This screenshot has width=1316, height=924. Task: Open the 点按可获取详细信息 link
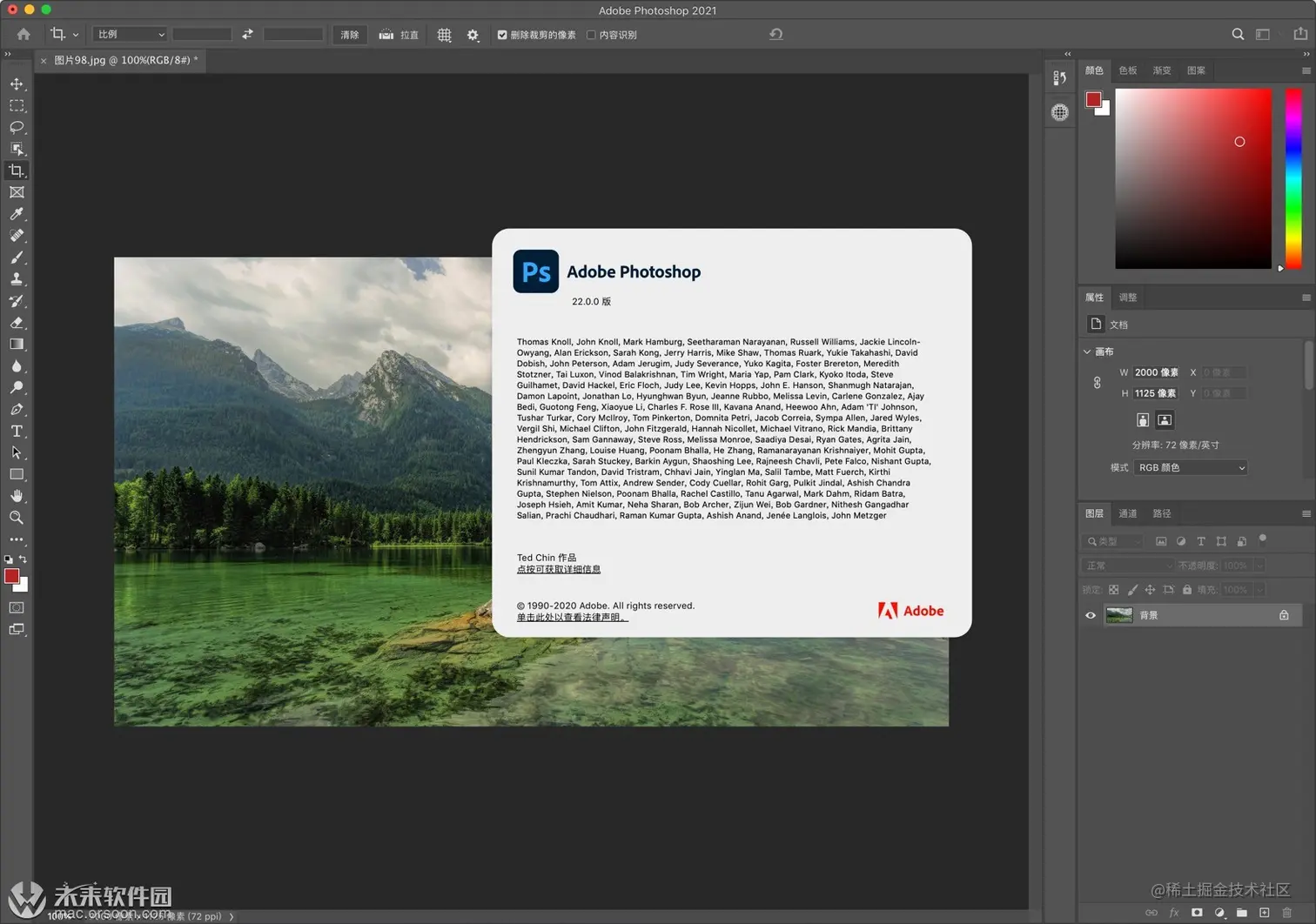[x=559, y=569]
